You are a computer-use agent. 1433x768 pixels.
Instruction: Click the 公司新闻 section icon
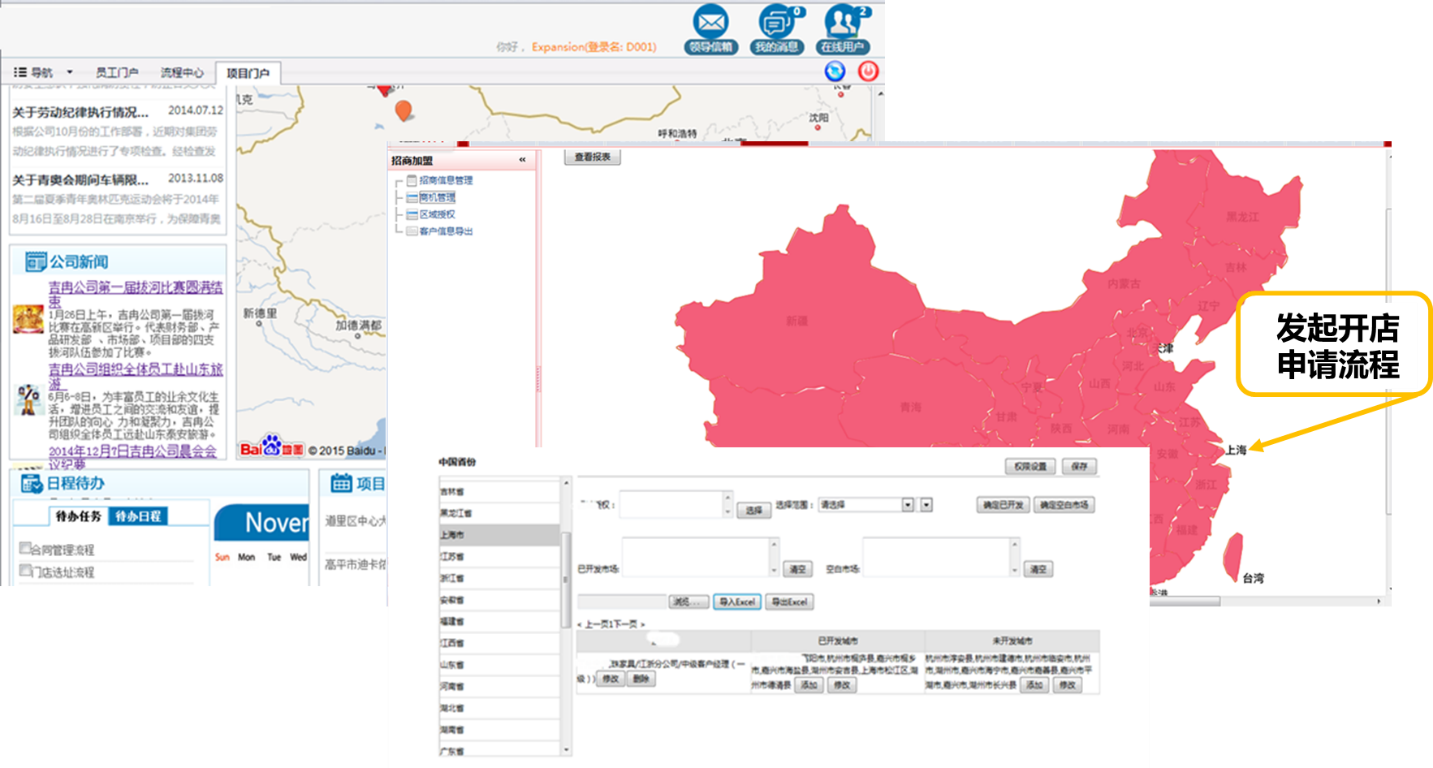(36, 262)
